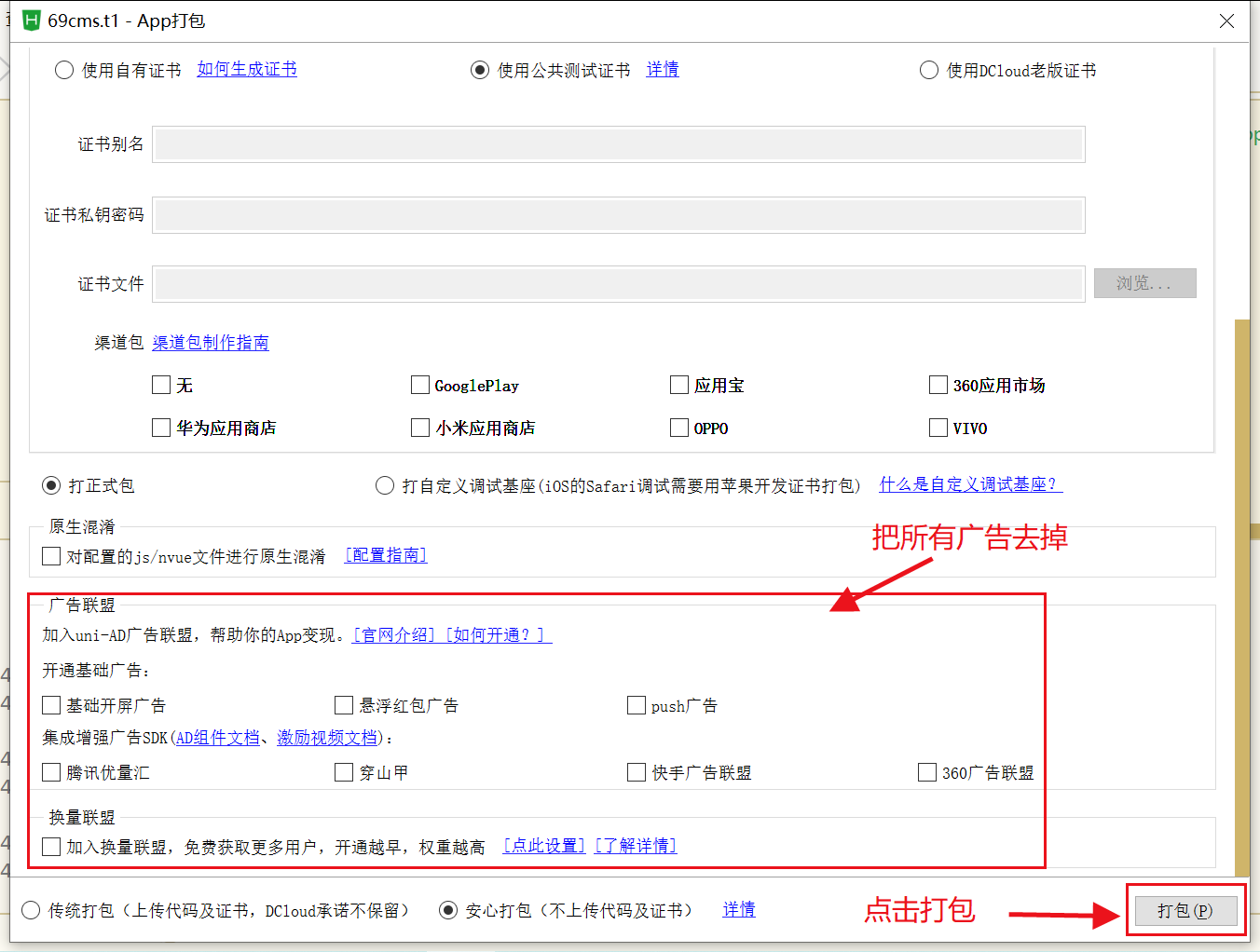Toggle the 悬浮红包广告 checkbox

point(344,705)
